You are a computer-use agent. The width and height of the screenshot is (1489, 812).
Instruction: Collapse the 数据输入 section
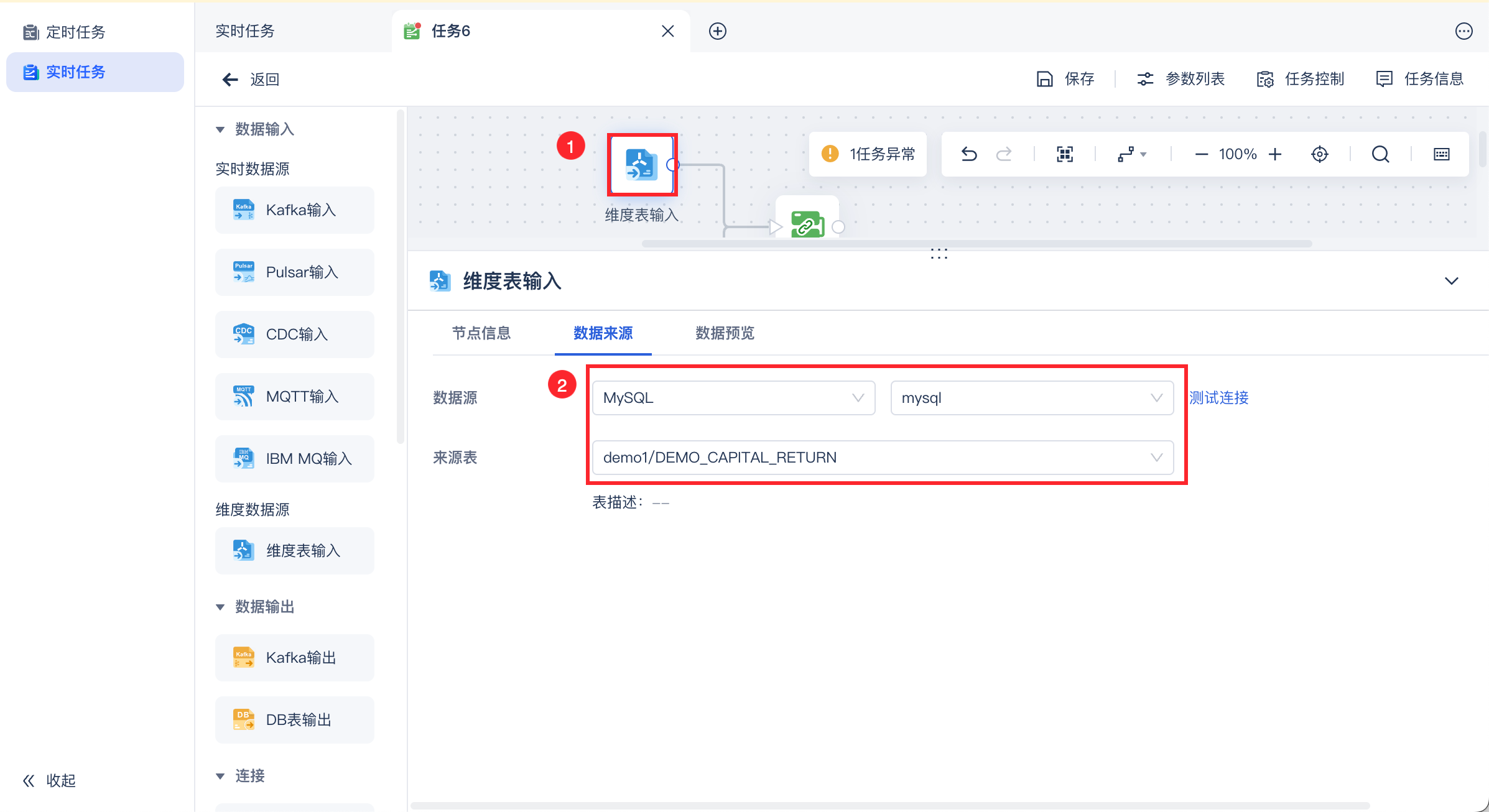coord(220,129)
